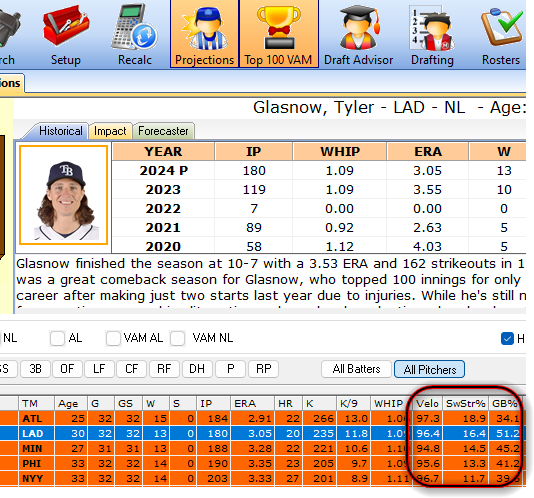Filter by CF position button
Viewport: 534px width, 498px height.
[x=131, y=369]
